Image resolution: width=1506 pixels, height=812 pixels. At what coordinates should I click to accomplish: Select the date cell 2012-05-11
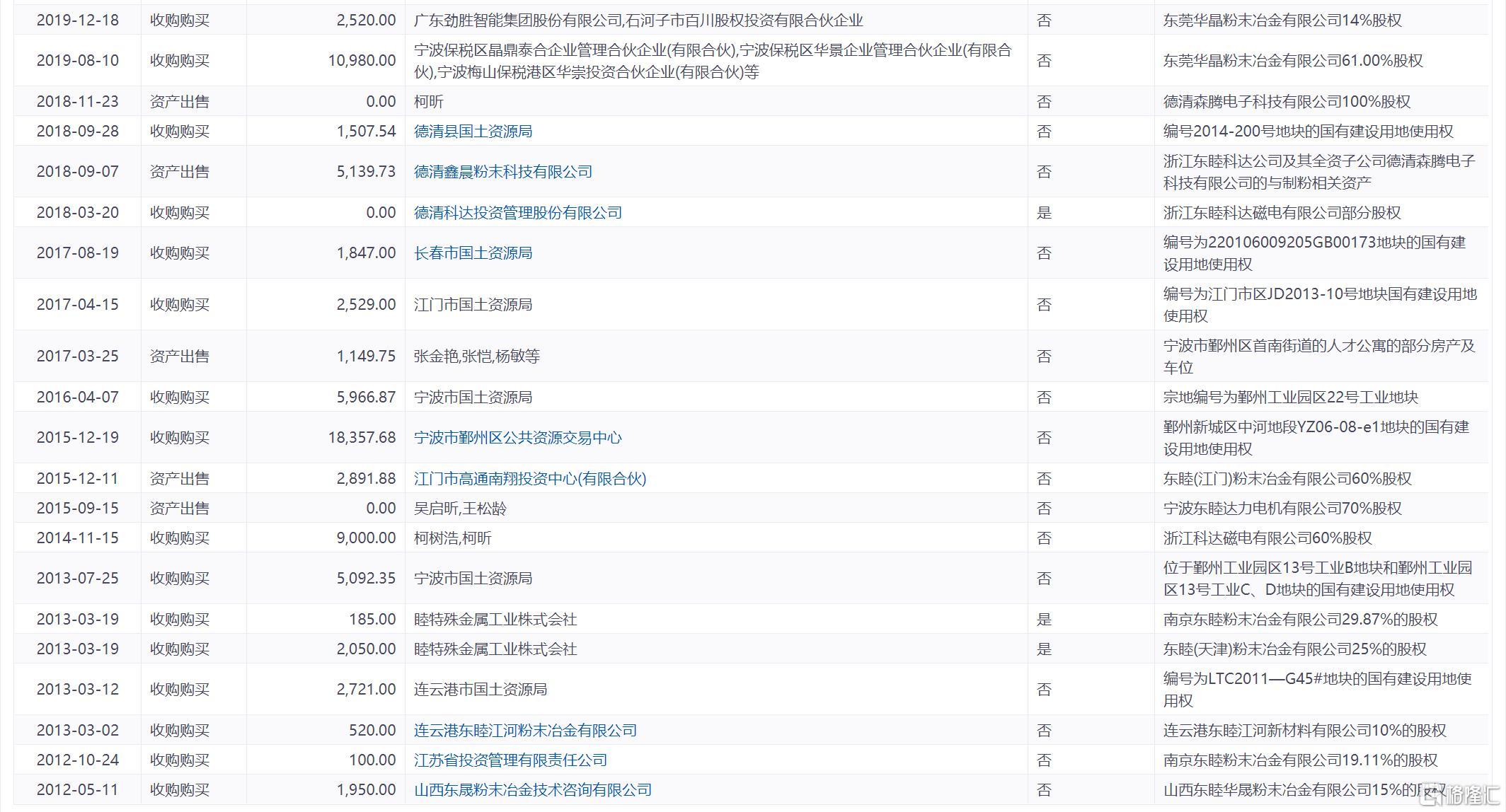point(78,789)
